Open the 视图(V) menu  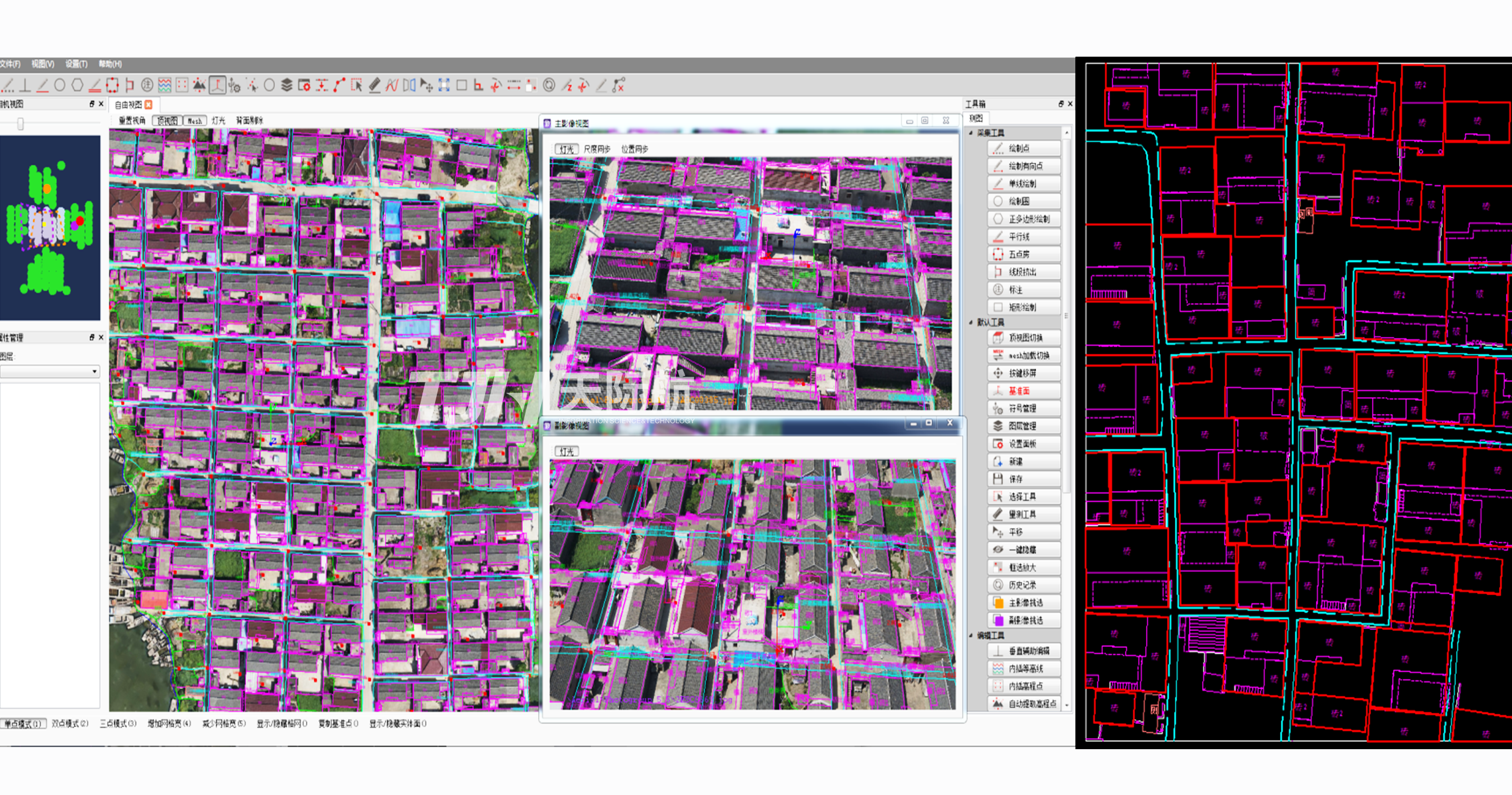tap(42, 64)
